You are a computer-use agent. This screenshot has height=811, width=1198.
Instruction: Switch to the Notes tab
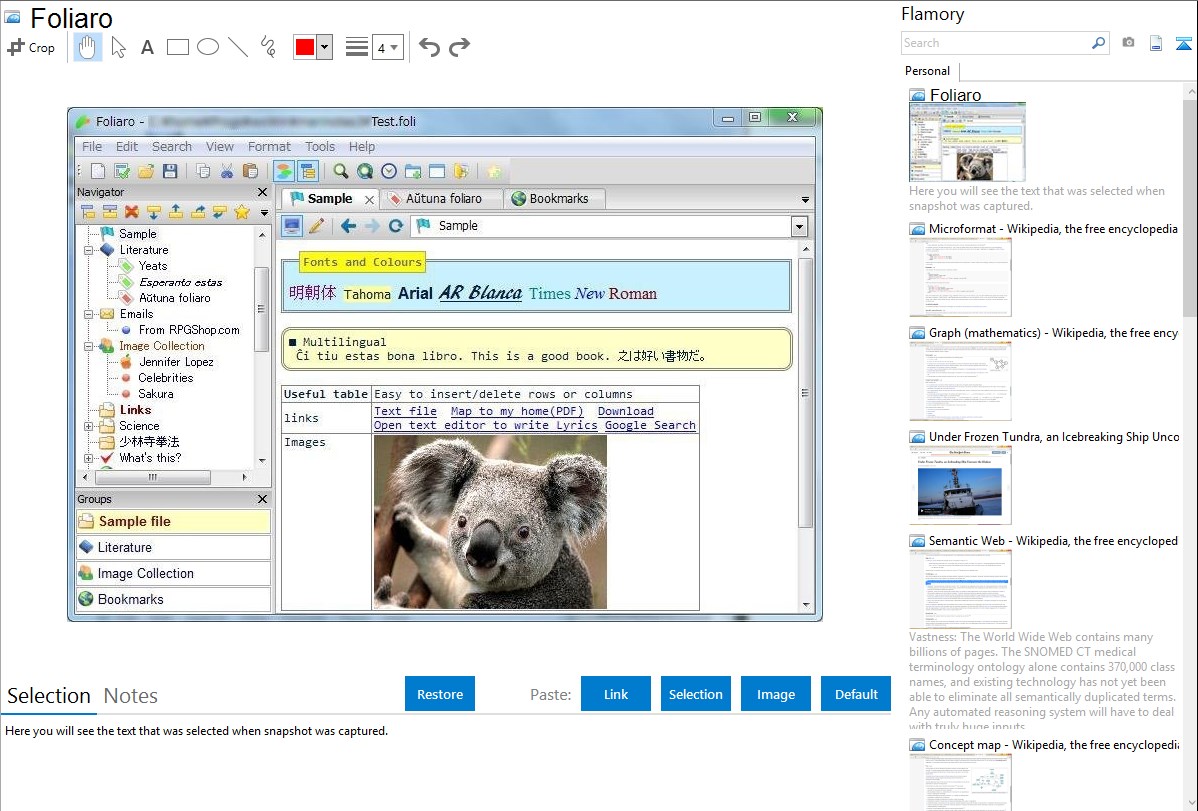pos(130,696)
